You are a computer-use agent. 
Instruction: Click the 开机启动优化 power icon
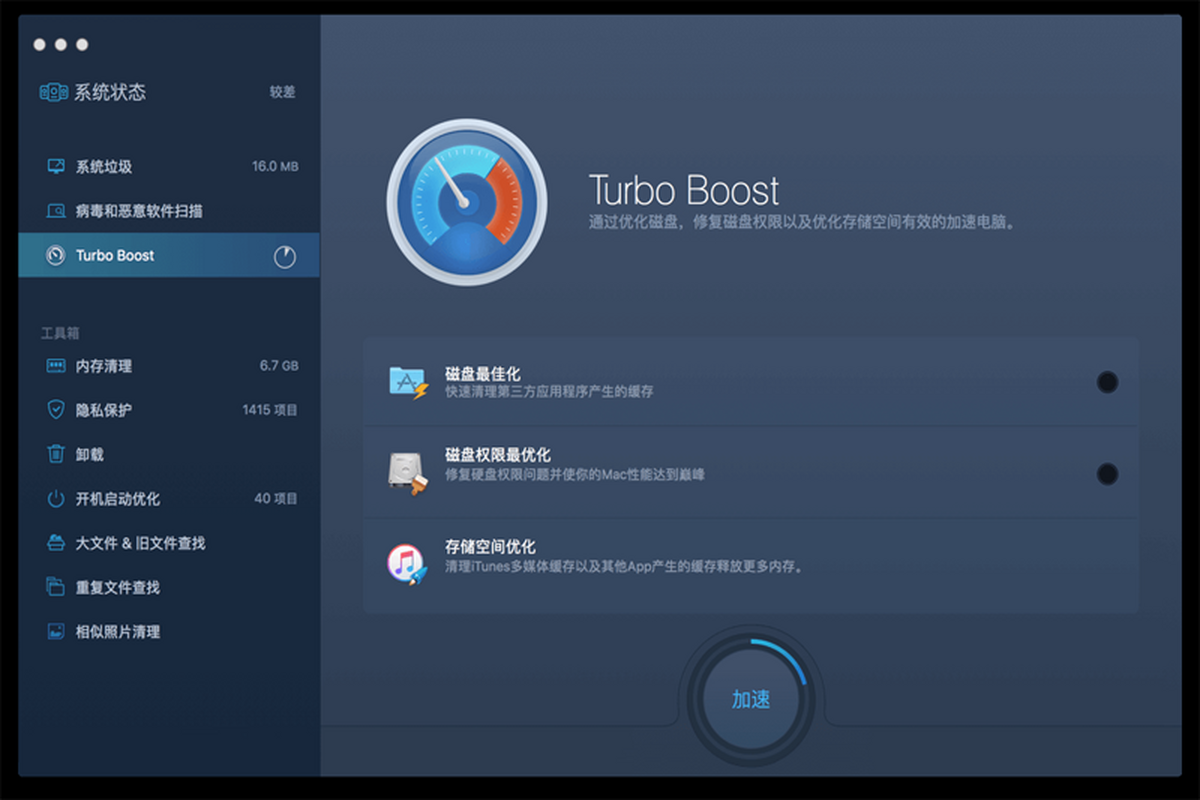point(56,498)
